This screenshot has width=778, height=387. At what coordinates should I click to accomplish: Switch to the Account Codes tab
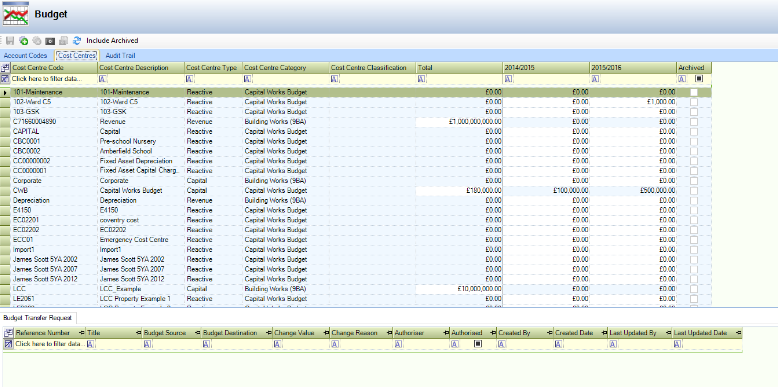[25, 56]
